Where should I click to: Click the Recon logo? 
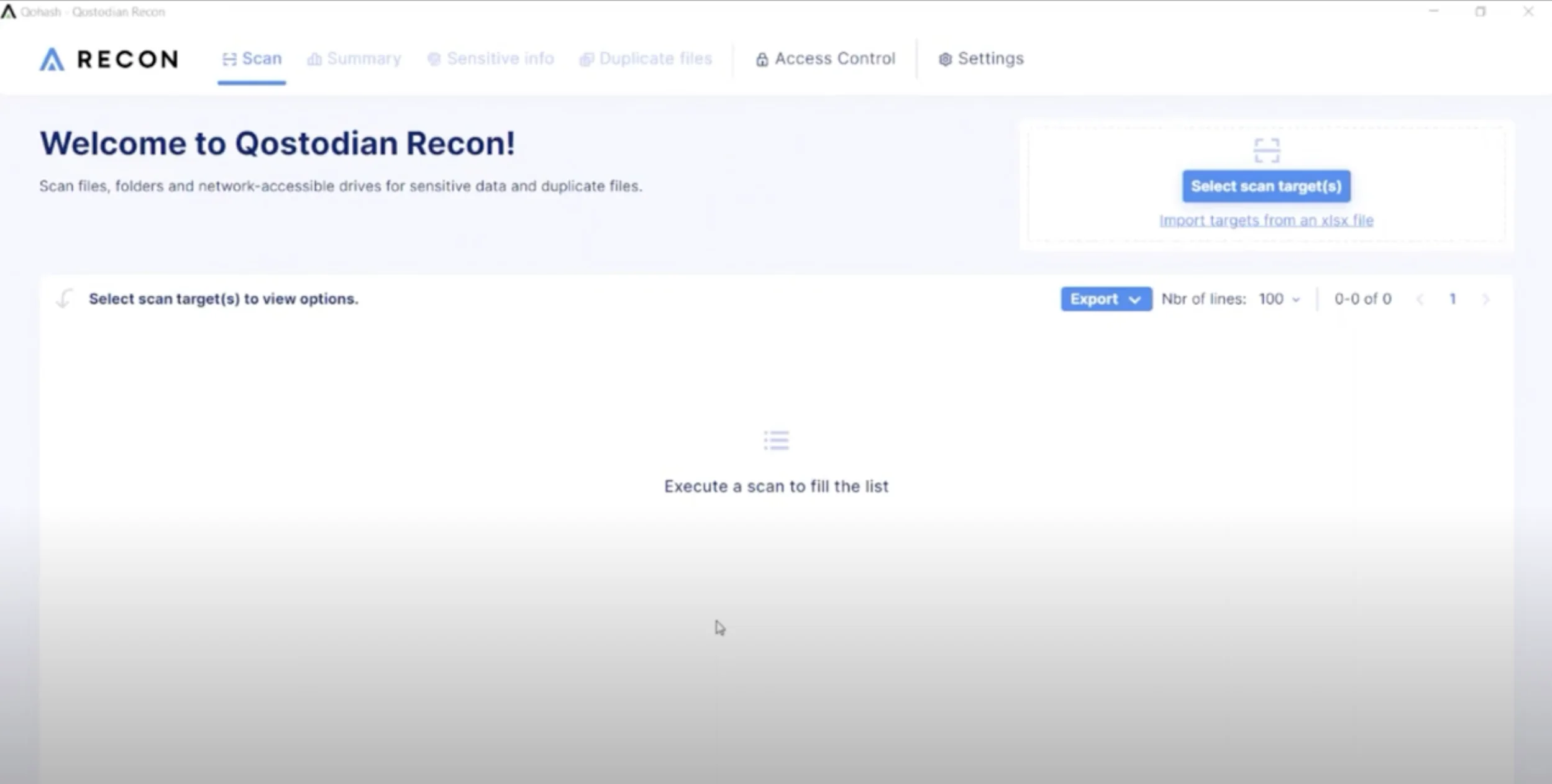coord(109,60)
